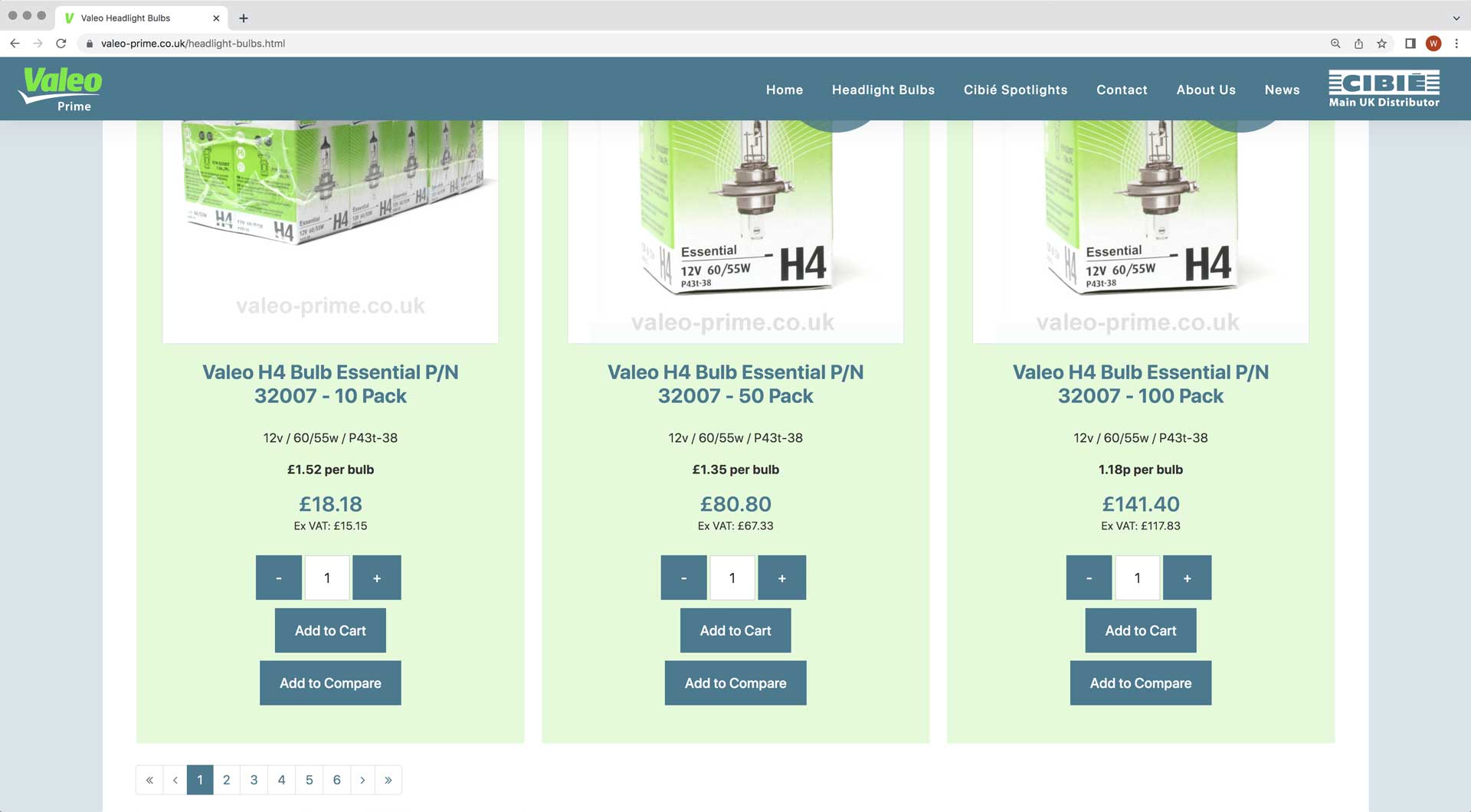1471x812 pixels.
Task: Go to previous page in pagination
Action: click(175, 780)
